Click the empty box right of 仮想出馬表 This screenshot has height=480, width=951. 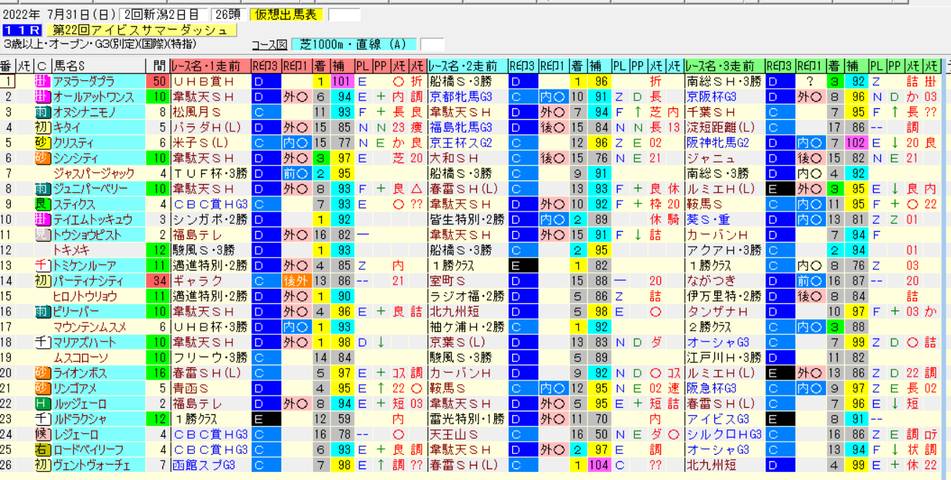[x=344, y=15]
